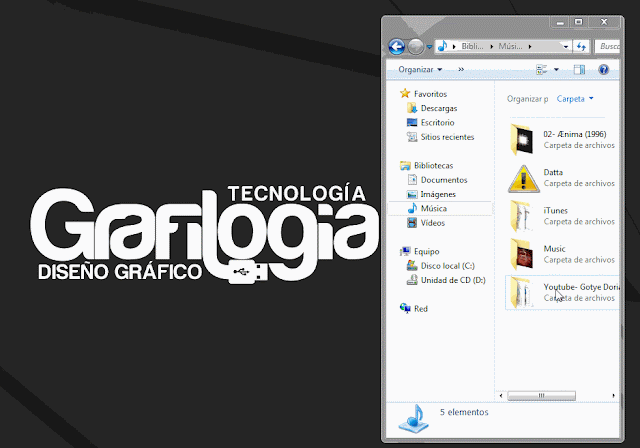Select Red in the navigation pane
The width and height of the screenshot is (640, 448).
pos(421,309)
